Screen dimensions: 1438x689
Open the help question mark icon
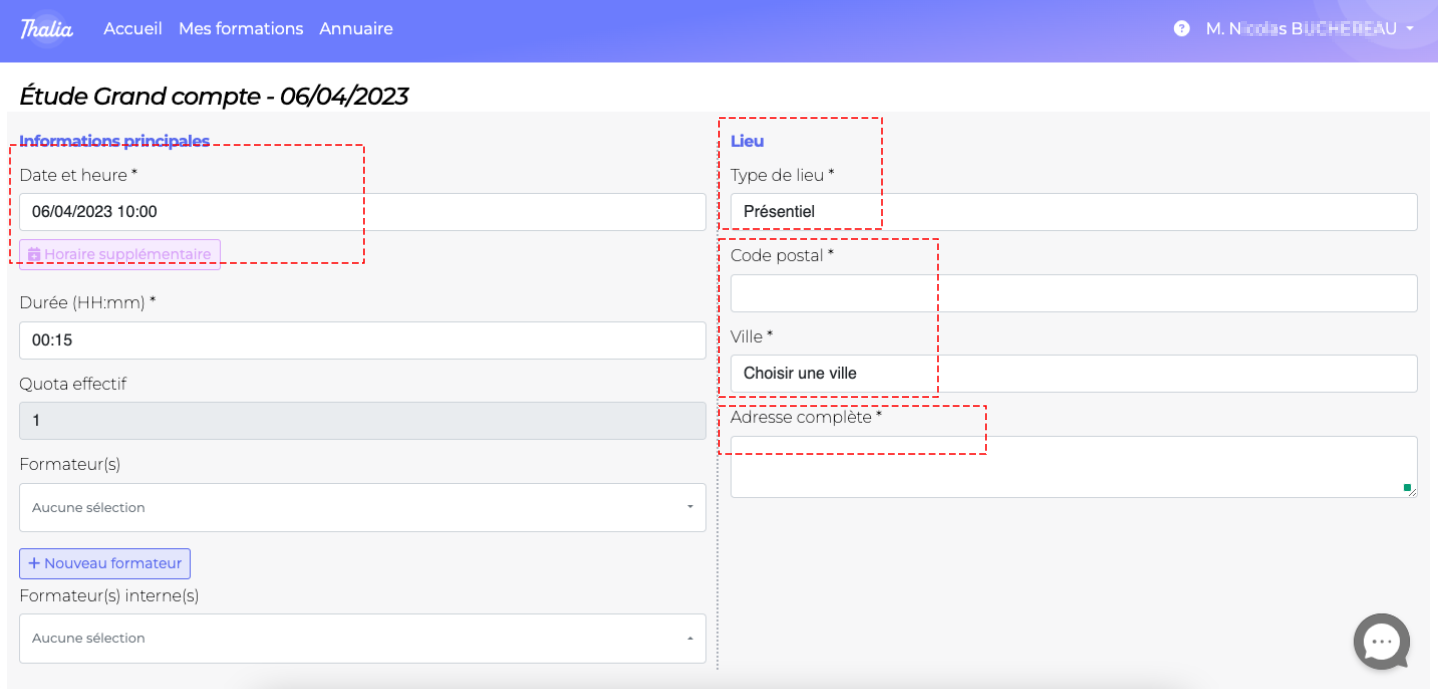click(1181, 29)
